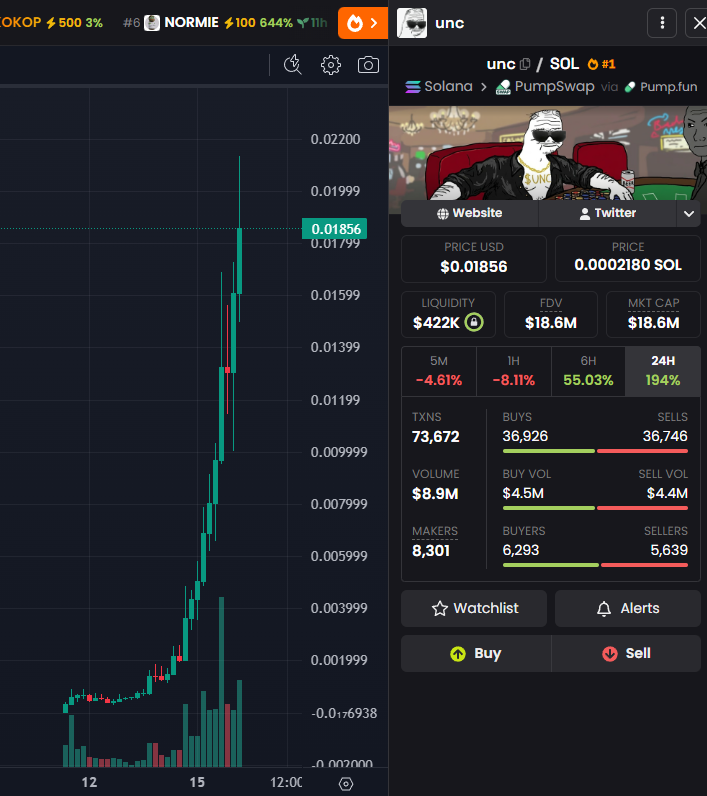Select the 1H timeframe tab
Viewport: 707px width, 796px height.
[x=513, y=370]
